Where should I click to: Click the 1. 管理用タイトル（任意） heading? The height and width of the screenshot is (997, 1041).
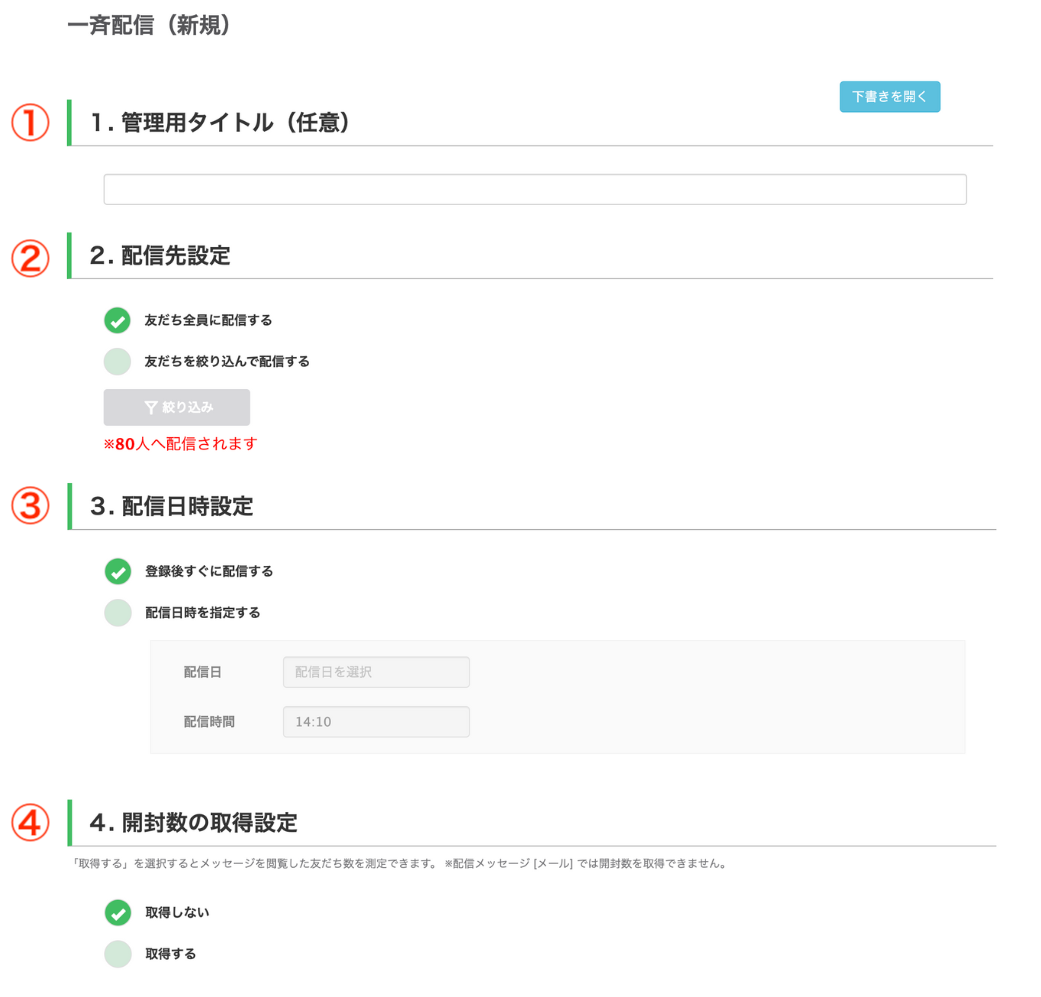click(x=219, y=123)
